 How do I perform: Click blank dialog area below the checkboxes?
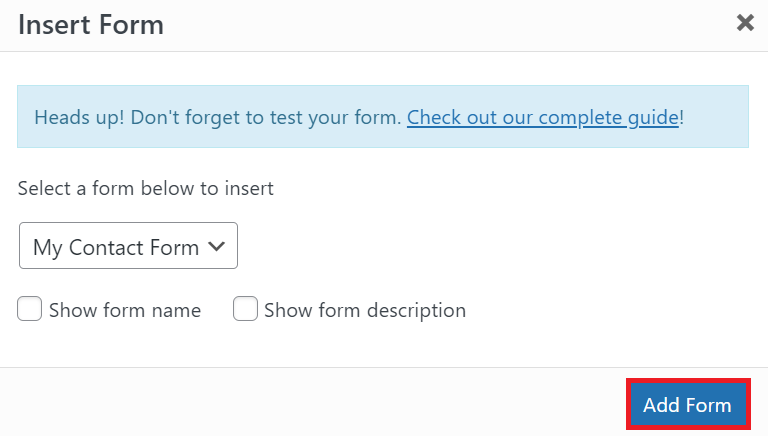click(x=380, y=345)
